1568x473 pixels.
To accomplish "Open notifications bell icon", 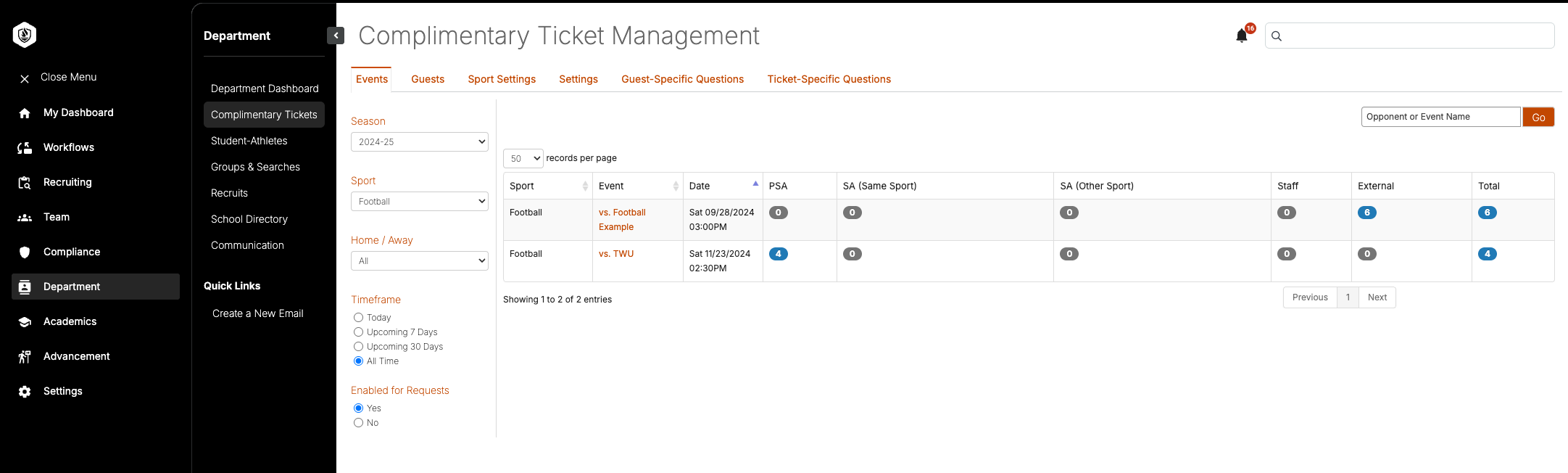I will click(x=1242, y=36).
